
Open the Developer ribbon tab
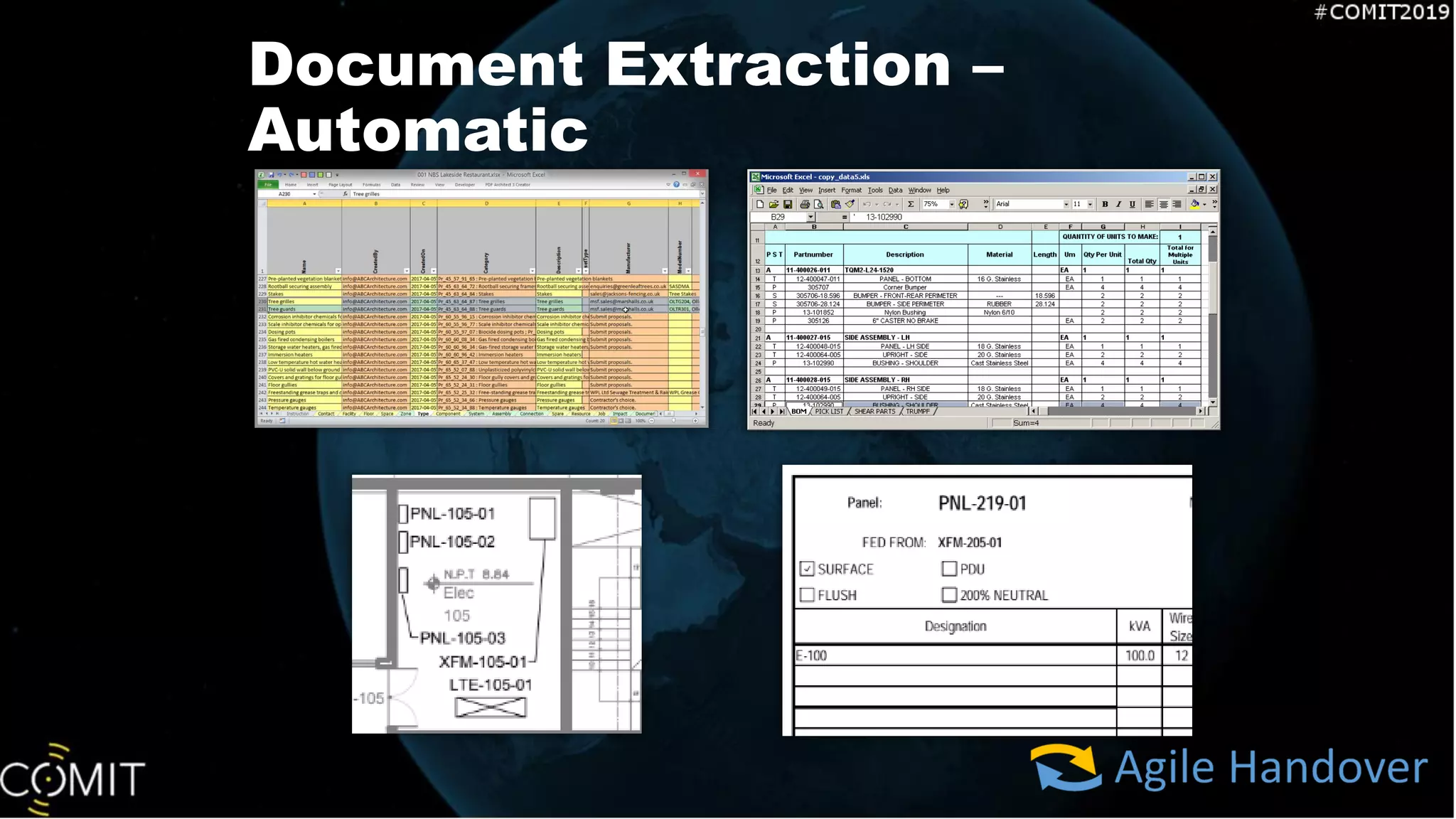point(465,185)
